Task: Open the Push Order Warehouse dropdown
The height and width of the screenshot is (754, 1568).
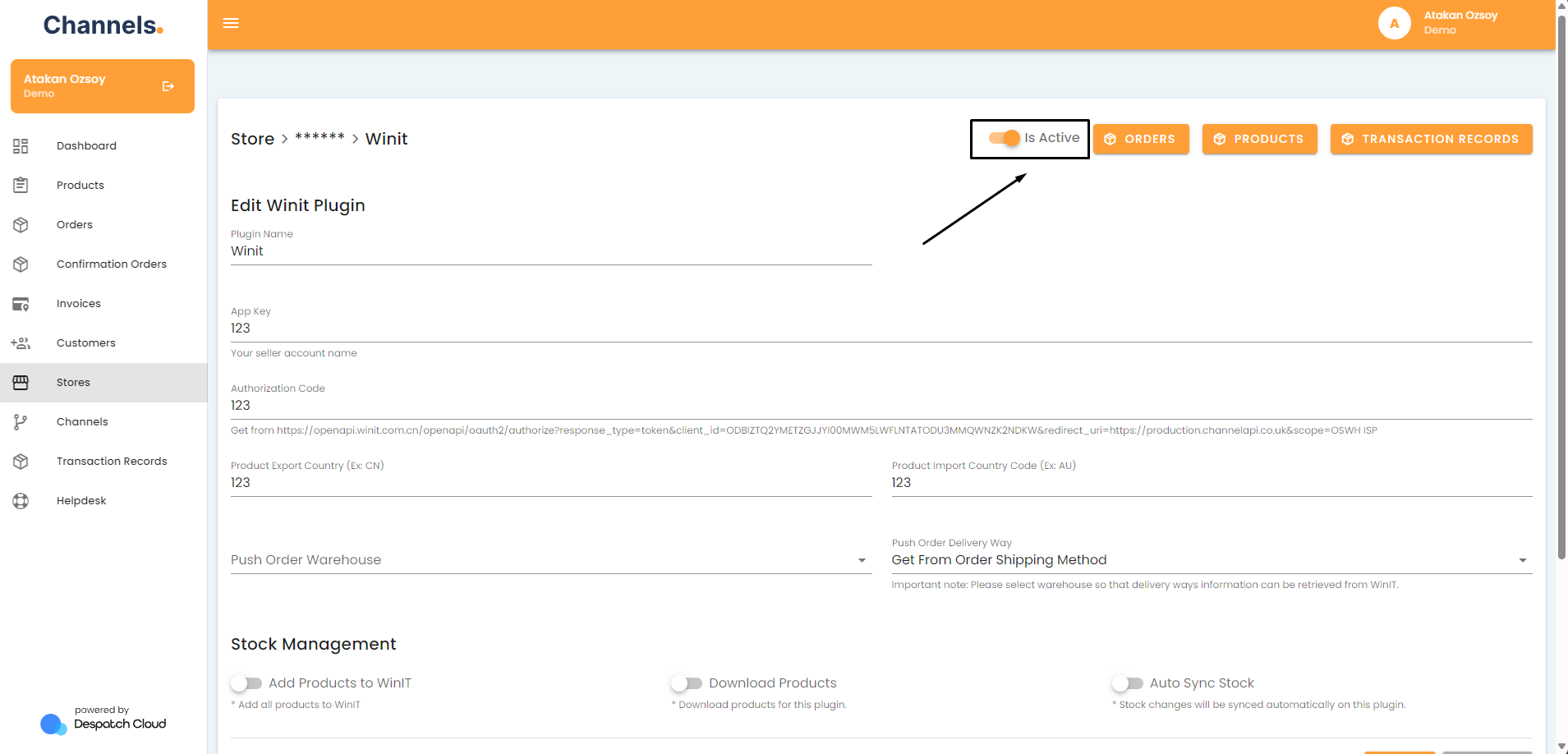Action: (551, 560)
